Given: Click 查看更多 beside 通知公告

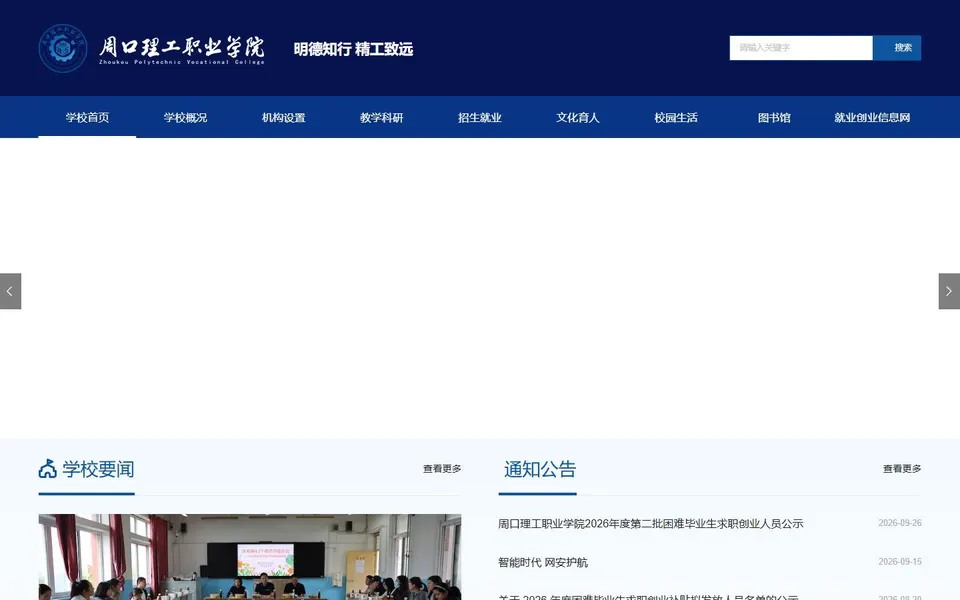Looking at the screenshot, I should tap(902, 469).
